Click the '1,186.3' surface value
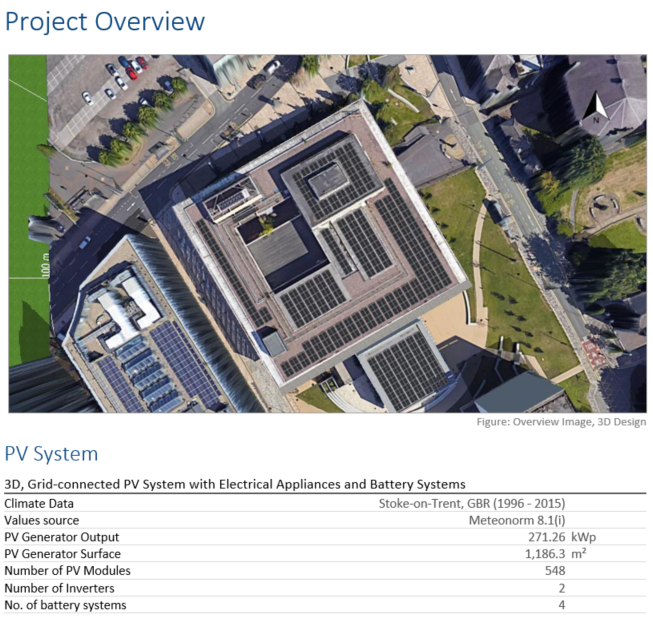Image resolution: width=653 pixels, height=618 pixels. 545,554
